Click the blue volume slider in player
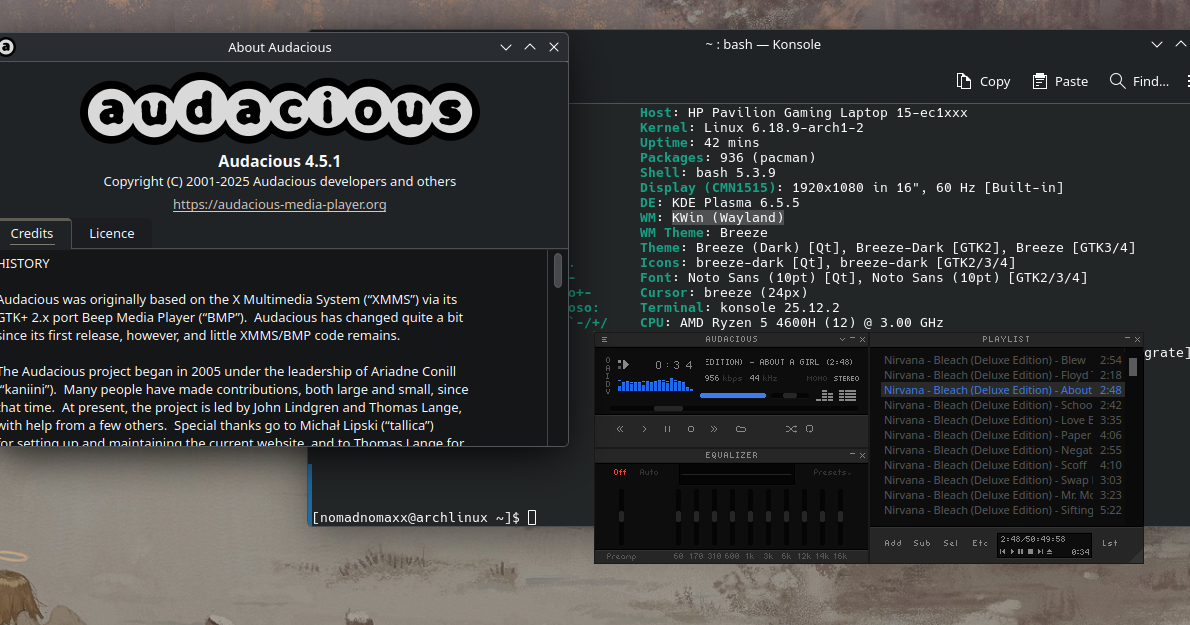Image resolution: width=1190 pixels, height=625 pixels. pyautogui.click(x=732, y=395)
